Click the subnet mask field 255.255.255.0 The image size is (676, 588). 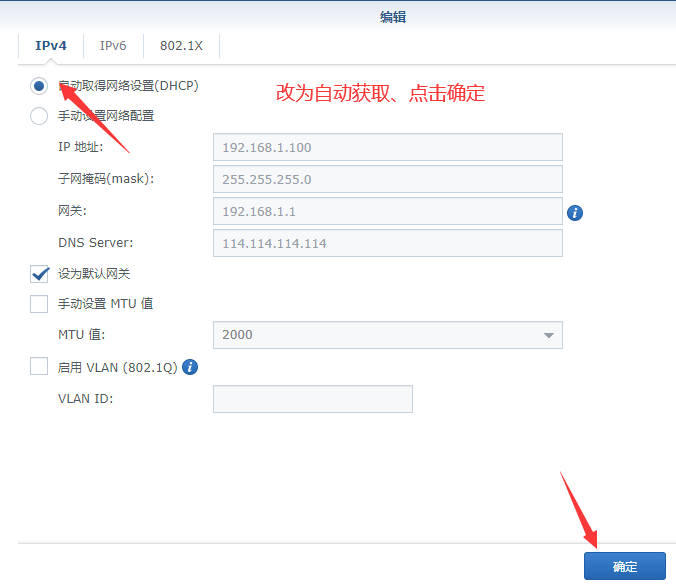[x=388, y=179]
